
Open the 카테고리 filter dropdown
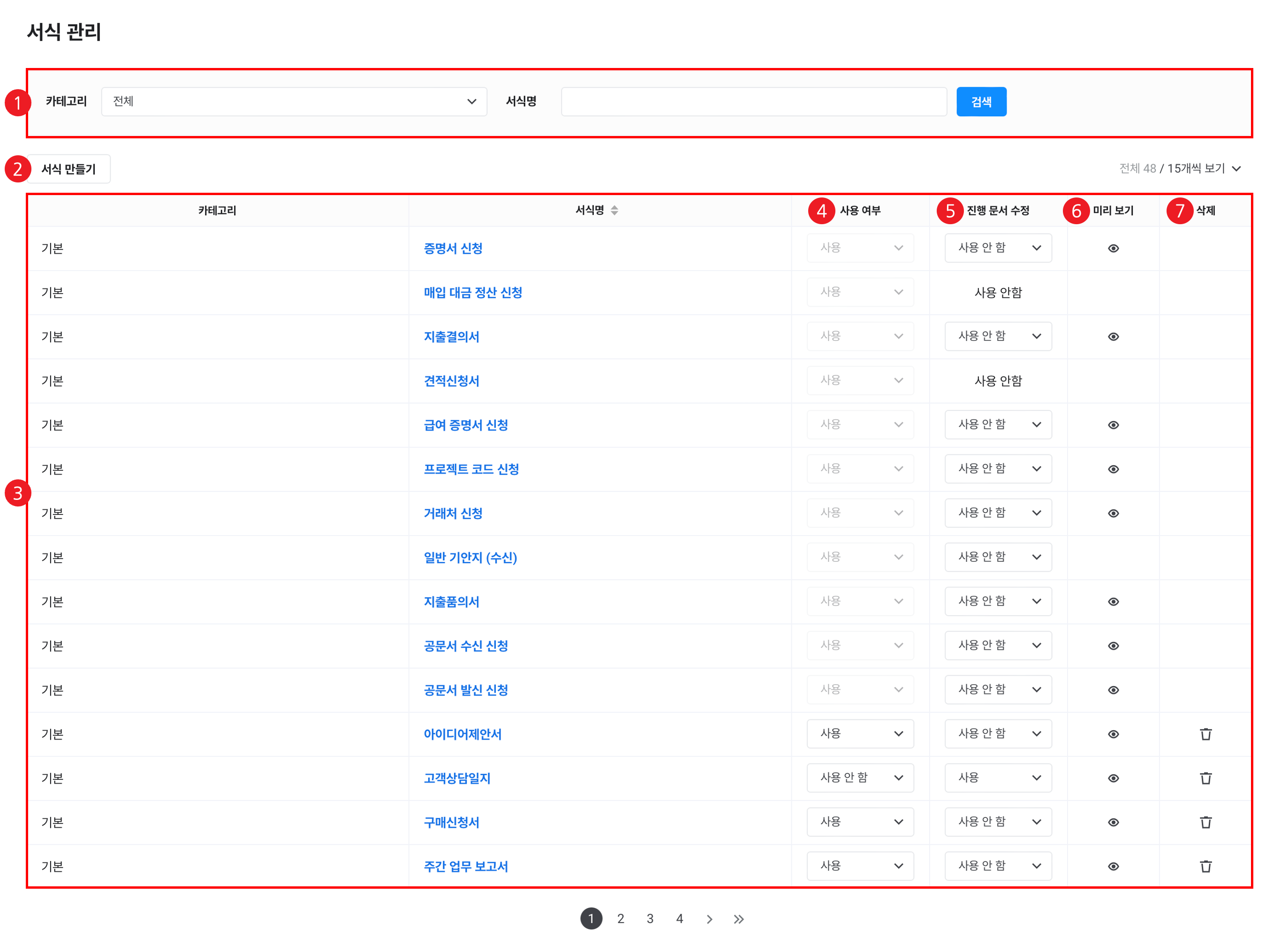click(x=294, y=101)
